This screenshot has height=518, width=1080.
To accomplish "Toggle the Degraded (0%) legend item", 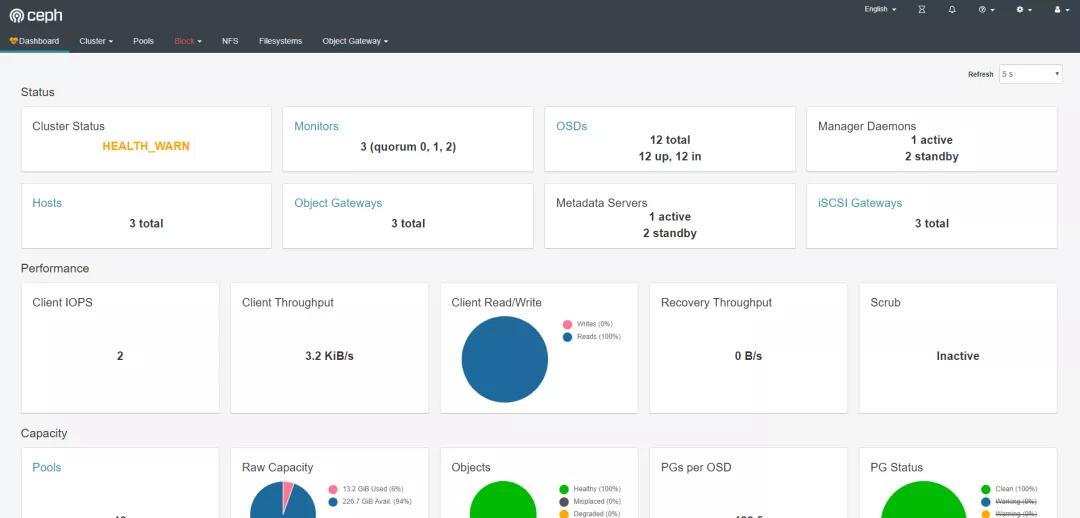I will [590, 514].
